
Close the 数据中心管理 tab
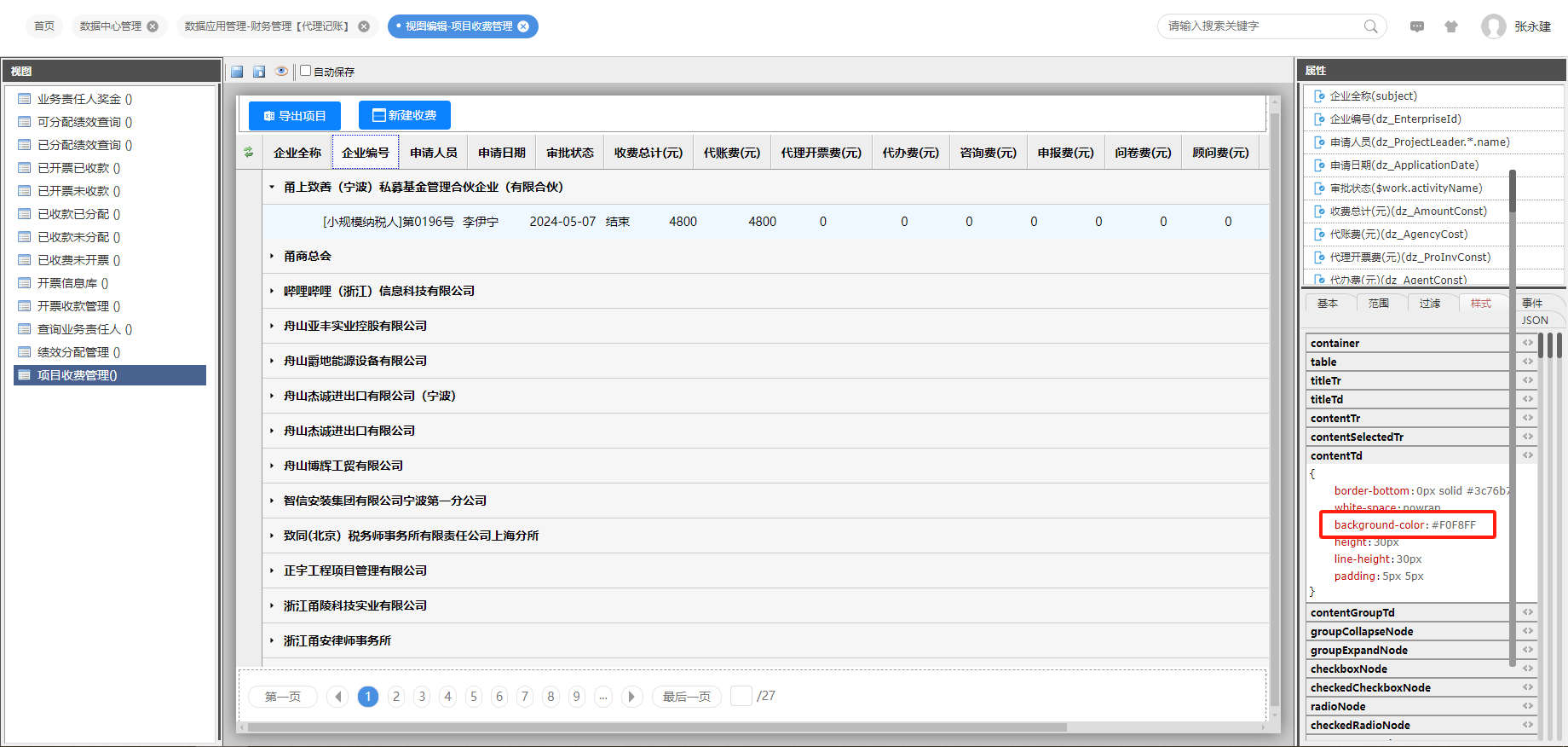pyautogui.click(x=153, y=26)
